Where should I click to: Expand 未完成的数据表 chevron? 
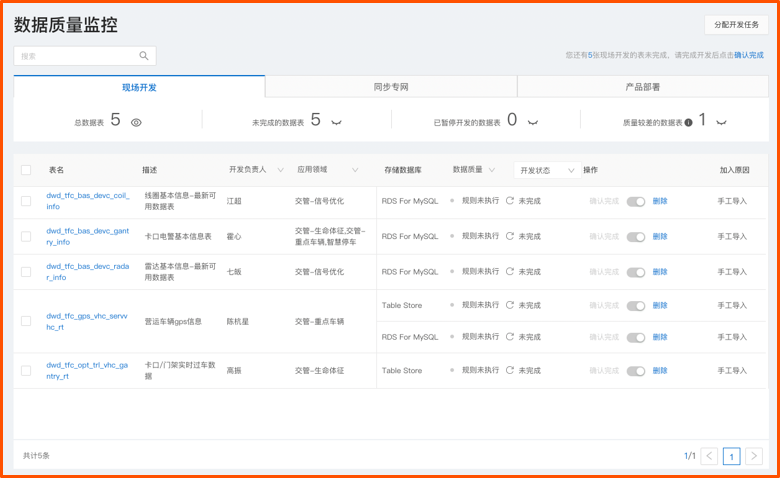click(336, 122)
